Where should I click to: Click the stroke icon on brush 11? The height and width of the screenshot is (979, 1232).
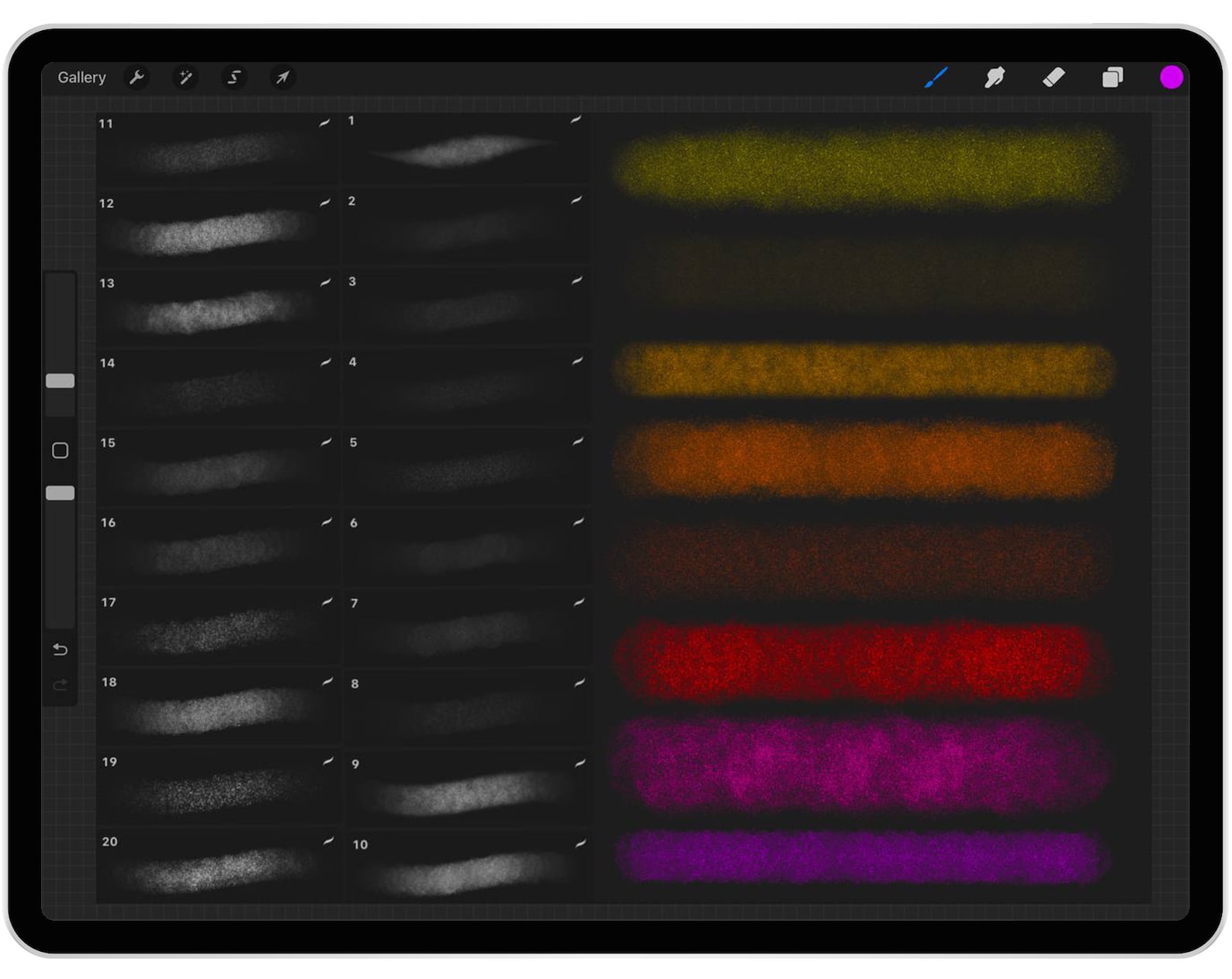[325, 123]
